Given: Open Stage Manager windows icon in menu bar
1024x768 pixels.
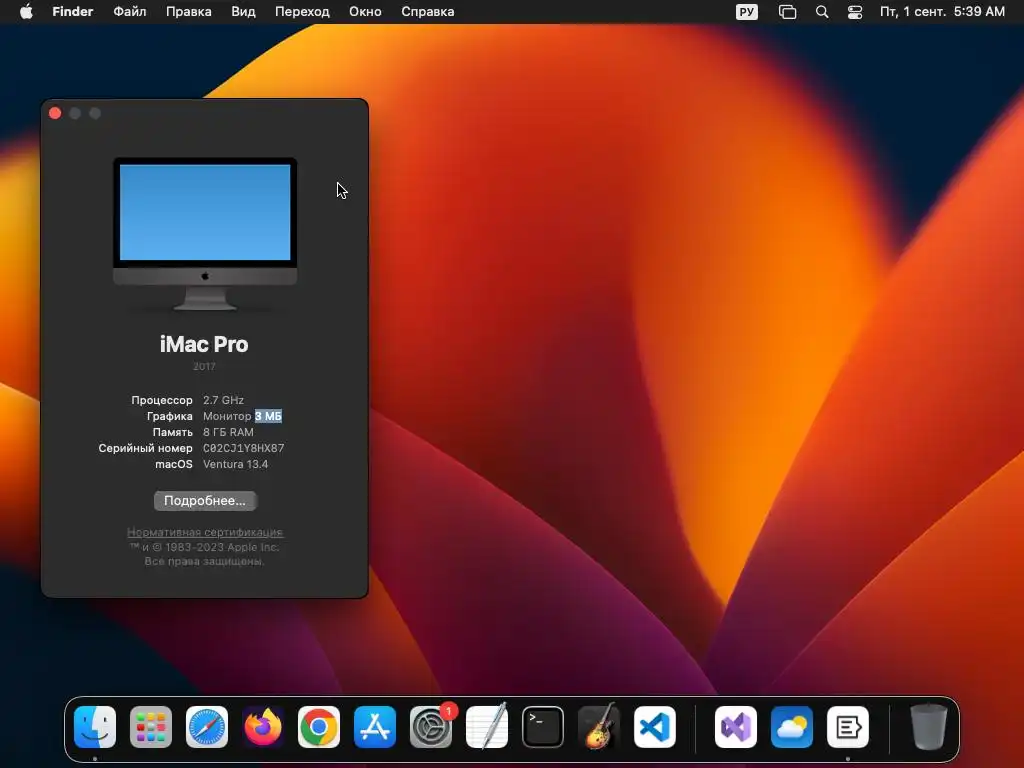Looking at the screenshot, I should (788, 12).
